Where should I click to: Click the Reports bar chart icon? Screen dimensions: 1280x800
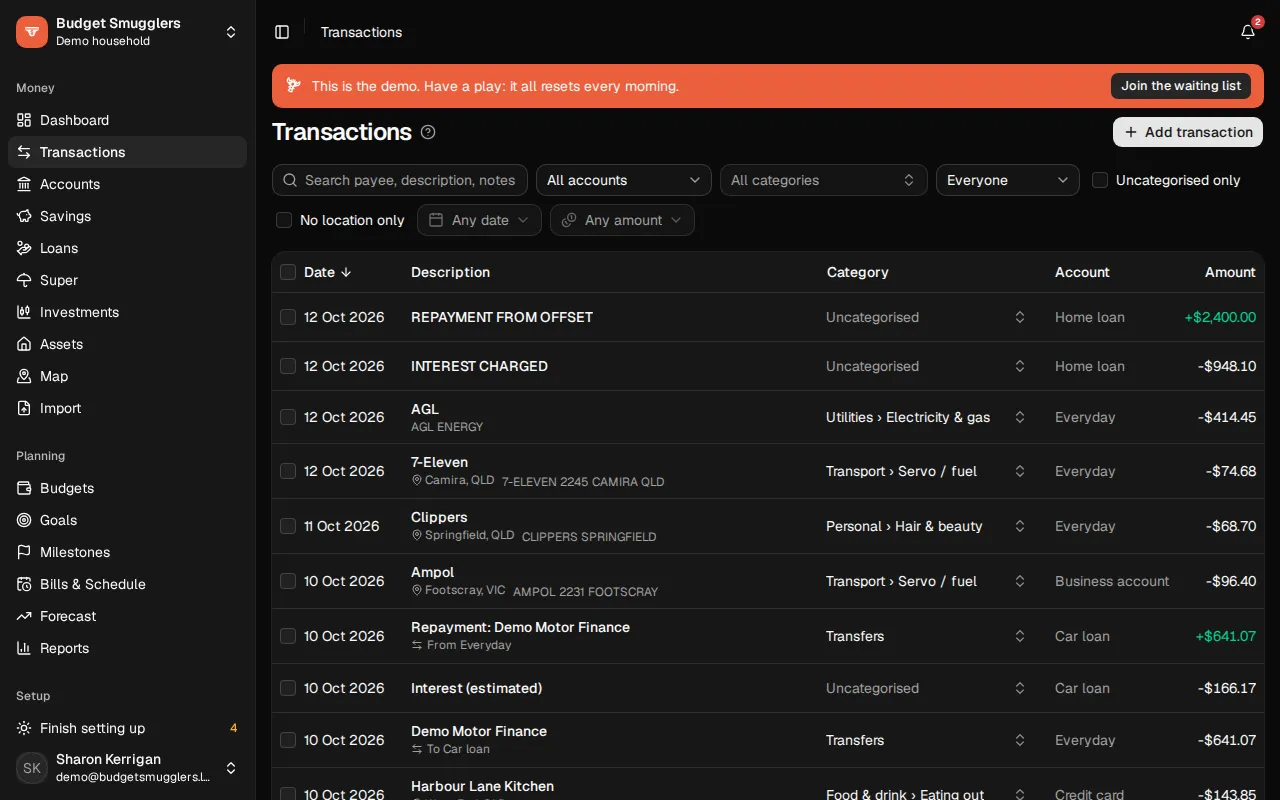(24, 648)
